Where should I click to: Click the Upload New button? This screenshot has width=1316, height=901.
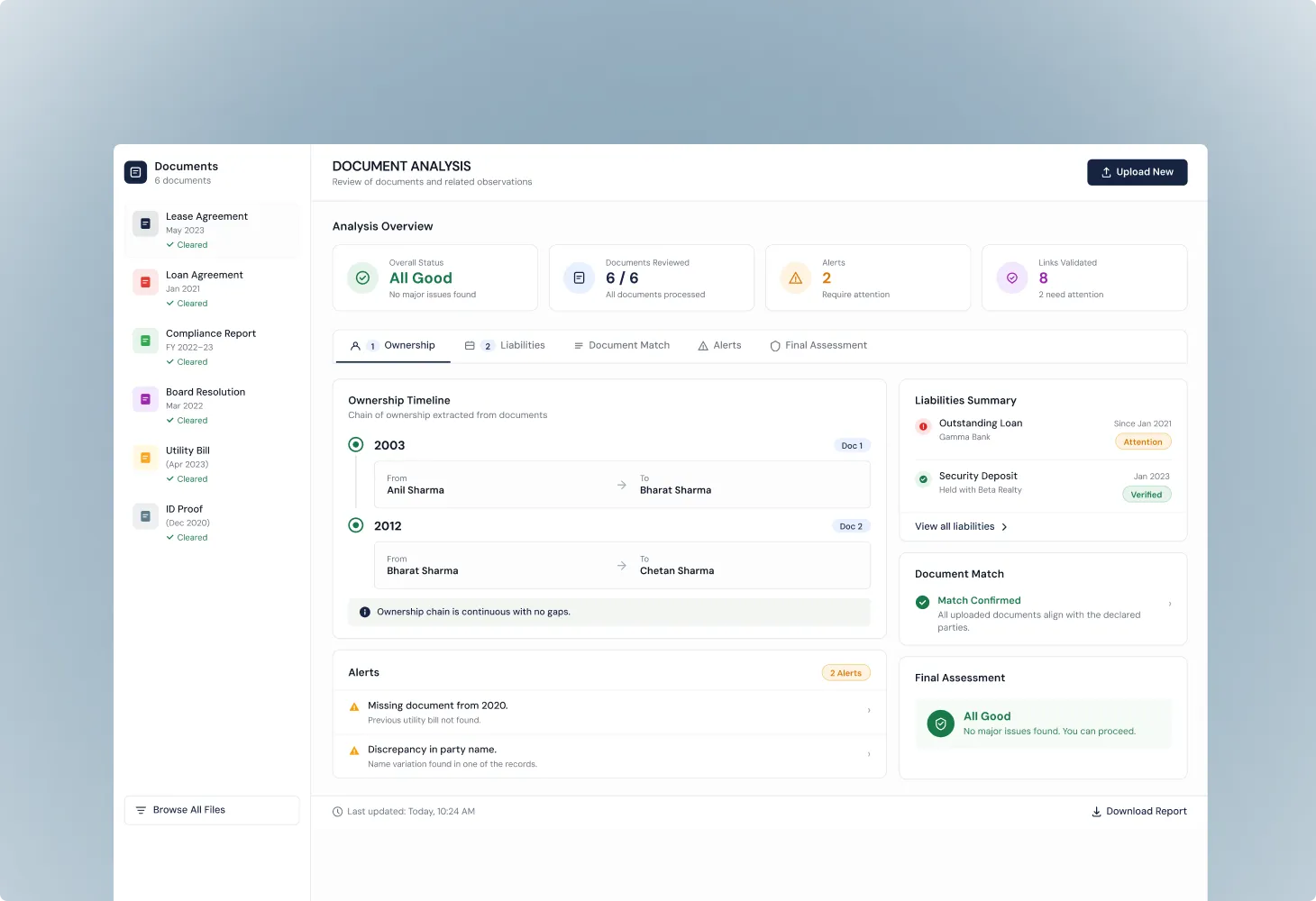click(1138, 172)
